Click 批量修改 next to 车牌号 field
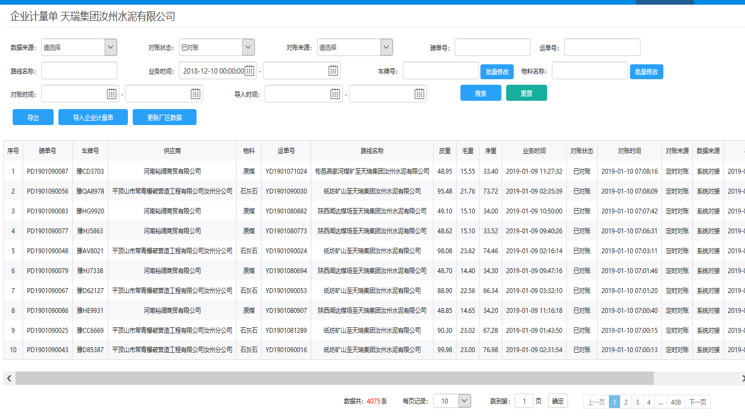 [x=497, y=72]
